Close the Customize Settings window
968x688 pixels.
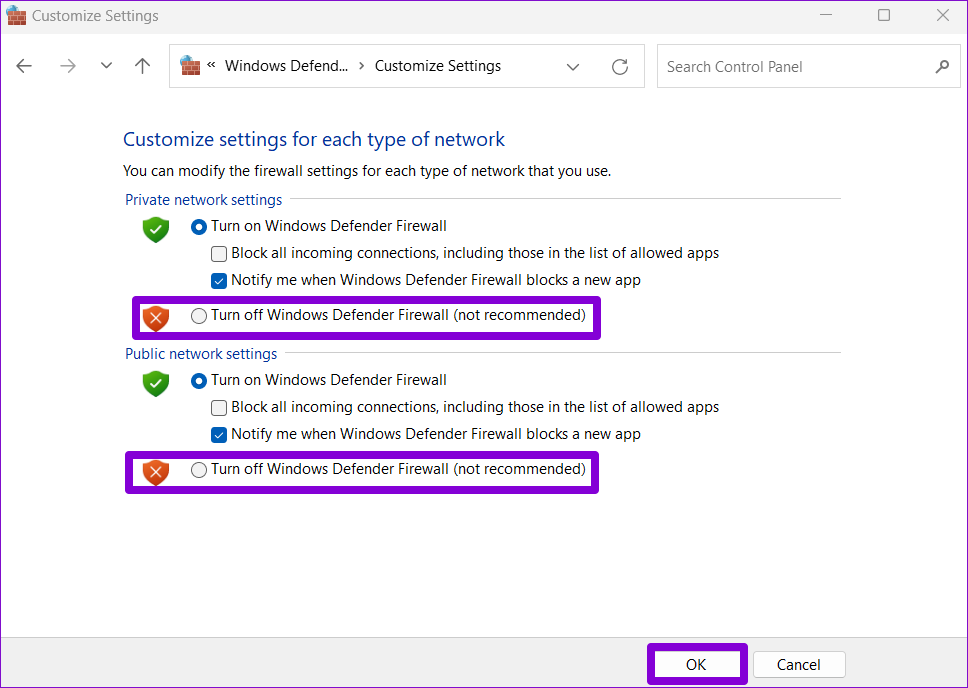coord(943,15)
